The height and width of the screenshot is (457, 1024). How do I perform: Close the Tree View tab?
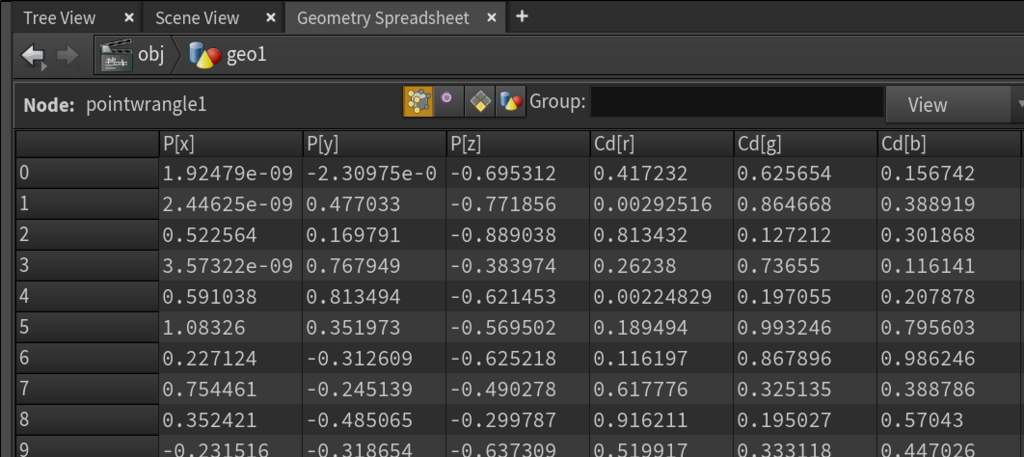click(129, 18)
